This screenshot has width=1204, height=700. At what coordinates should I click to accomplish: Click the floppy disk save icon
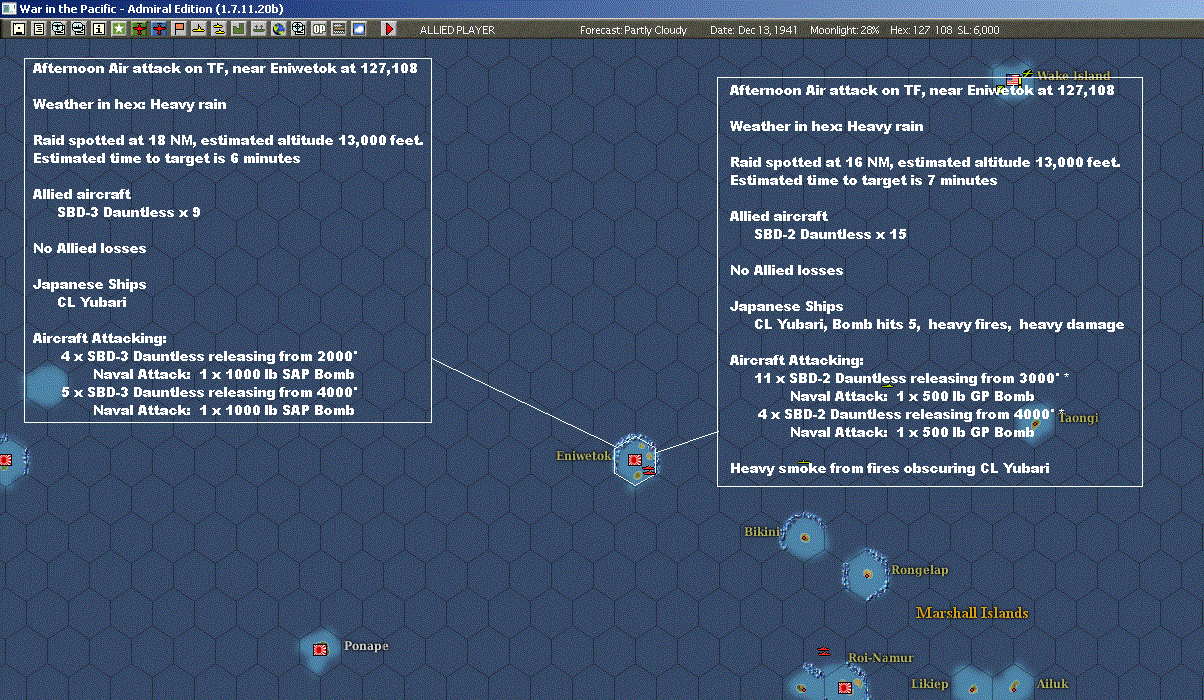pyautogui.click(x=19, y=29)
